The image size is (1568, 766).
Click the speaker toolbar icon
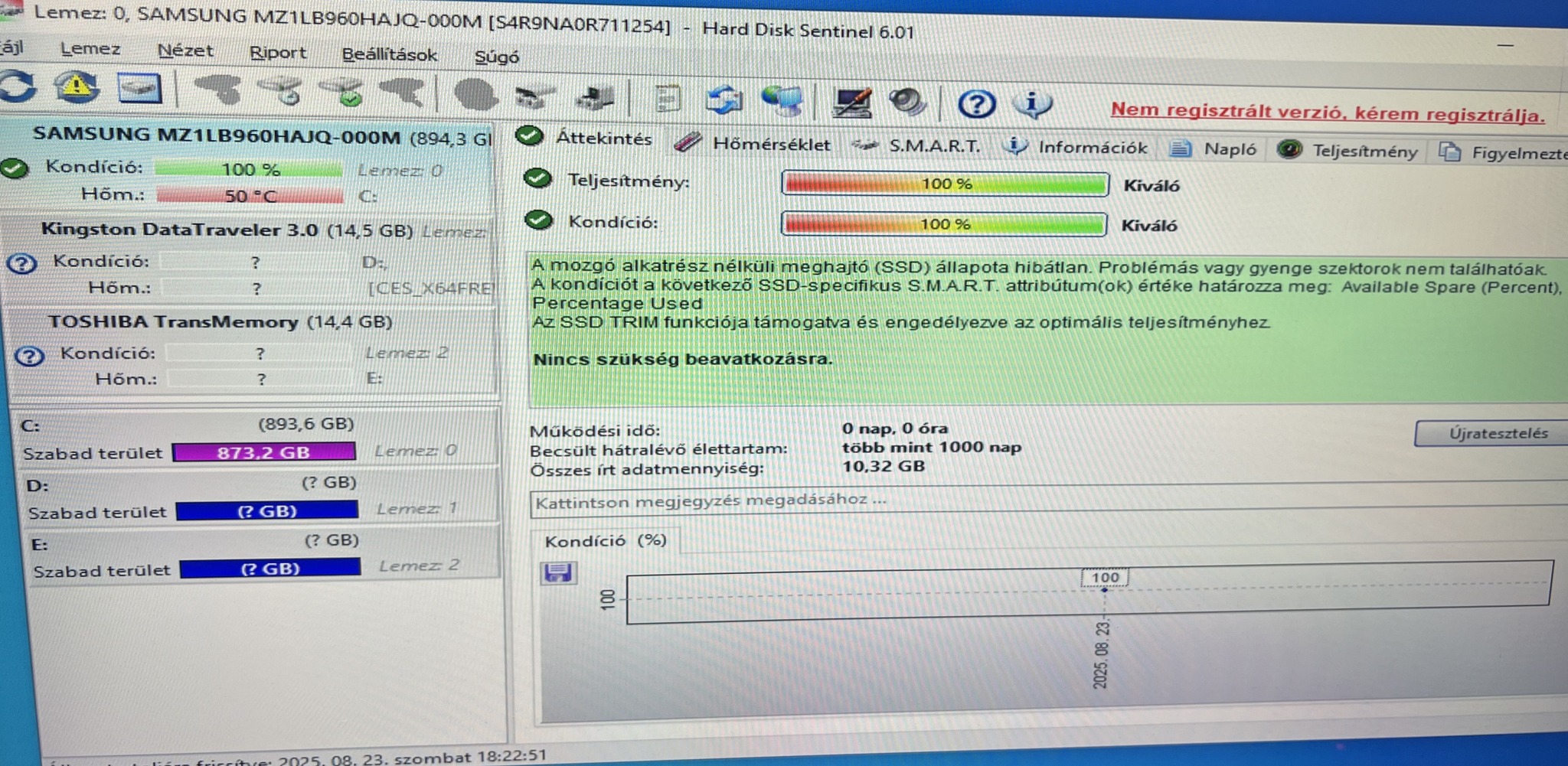point(907,103)
